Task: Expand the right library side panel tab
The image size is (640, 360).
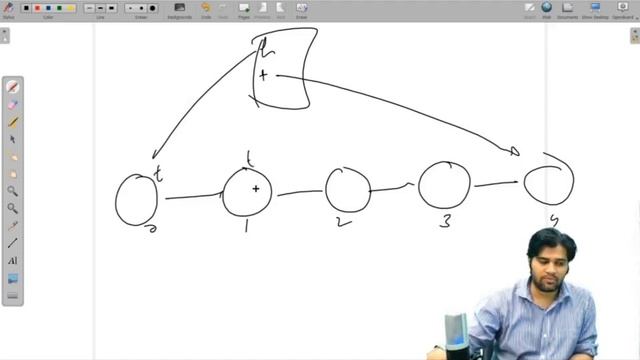Action: (635, 36)
